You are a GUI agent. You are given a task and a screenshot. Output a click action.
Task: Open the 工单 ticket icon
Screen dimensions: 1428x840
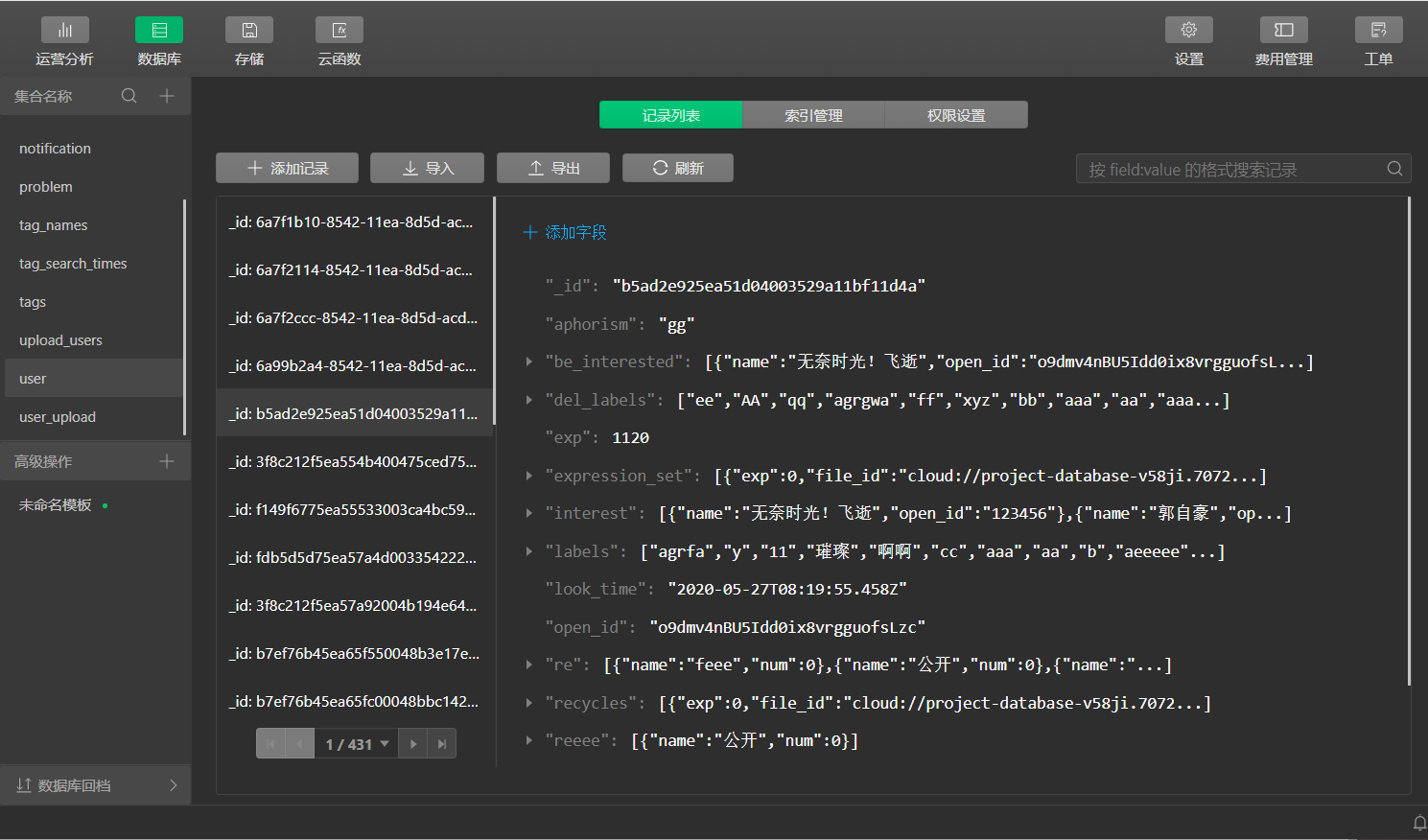click(x=1379, y=31)
